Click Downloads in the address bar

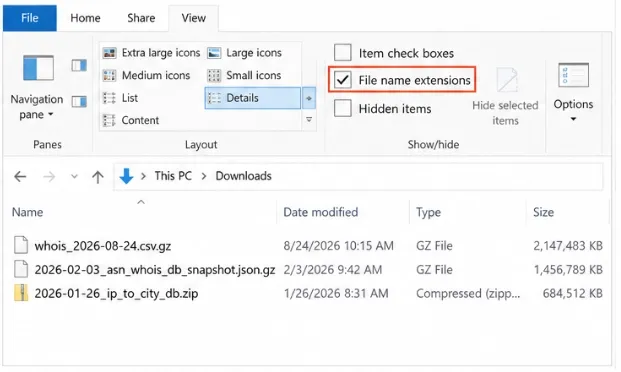point(244,176)
